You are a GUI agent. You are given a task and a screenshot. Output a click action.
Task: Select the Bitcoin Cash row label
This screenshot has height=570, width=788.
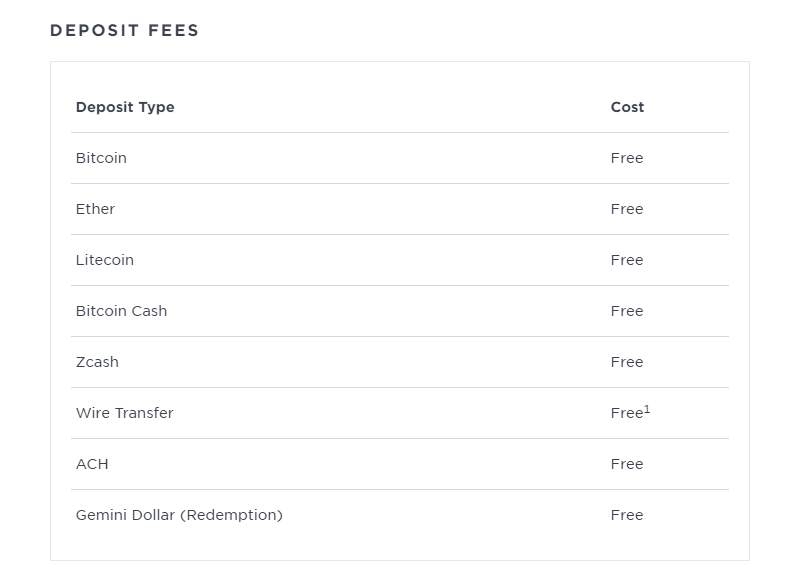pos(121,311)
